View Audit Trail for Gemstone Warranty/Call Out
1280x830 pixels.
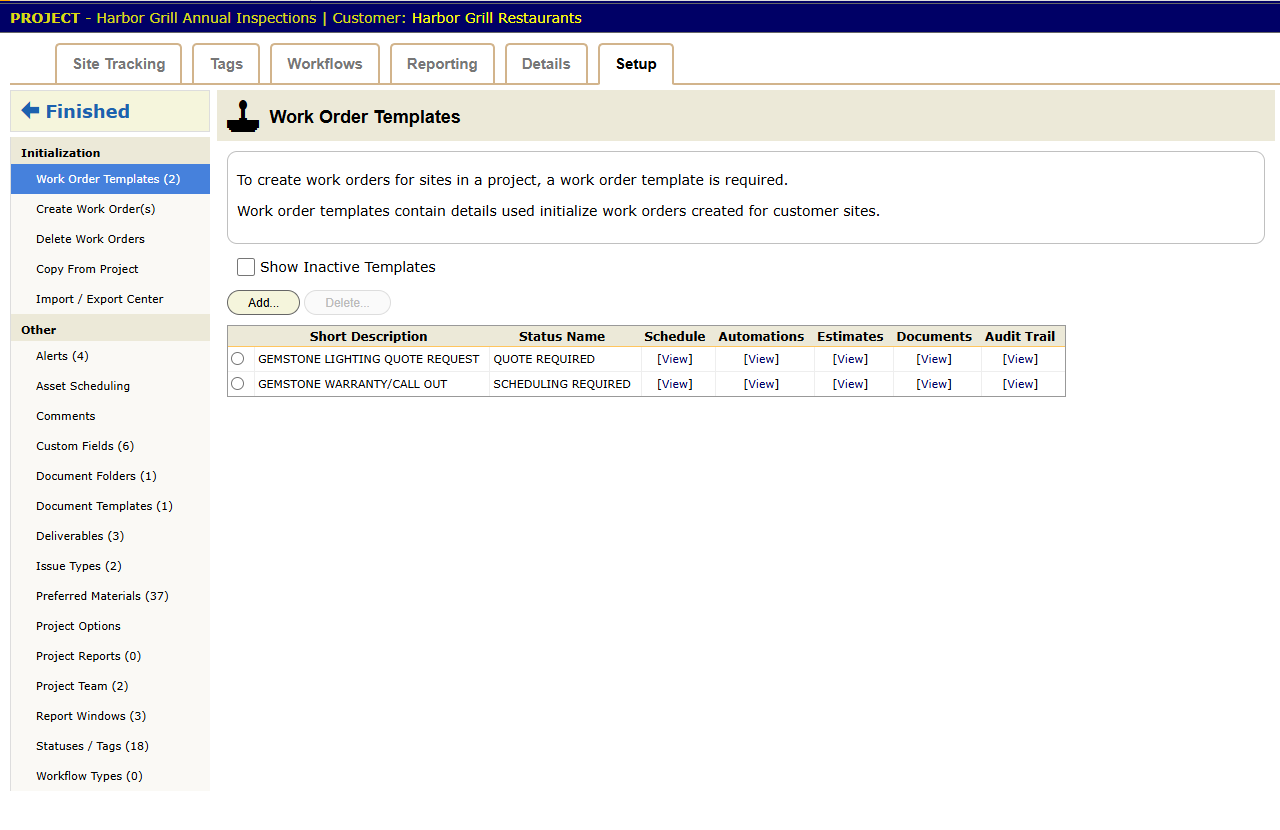click(1020, 384)
